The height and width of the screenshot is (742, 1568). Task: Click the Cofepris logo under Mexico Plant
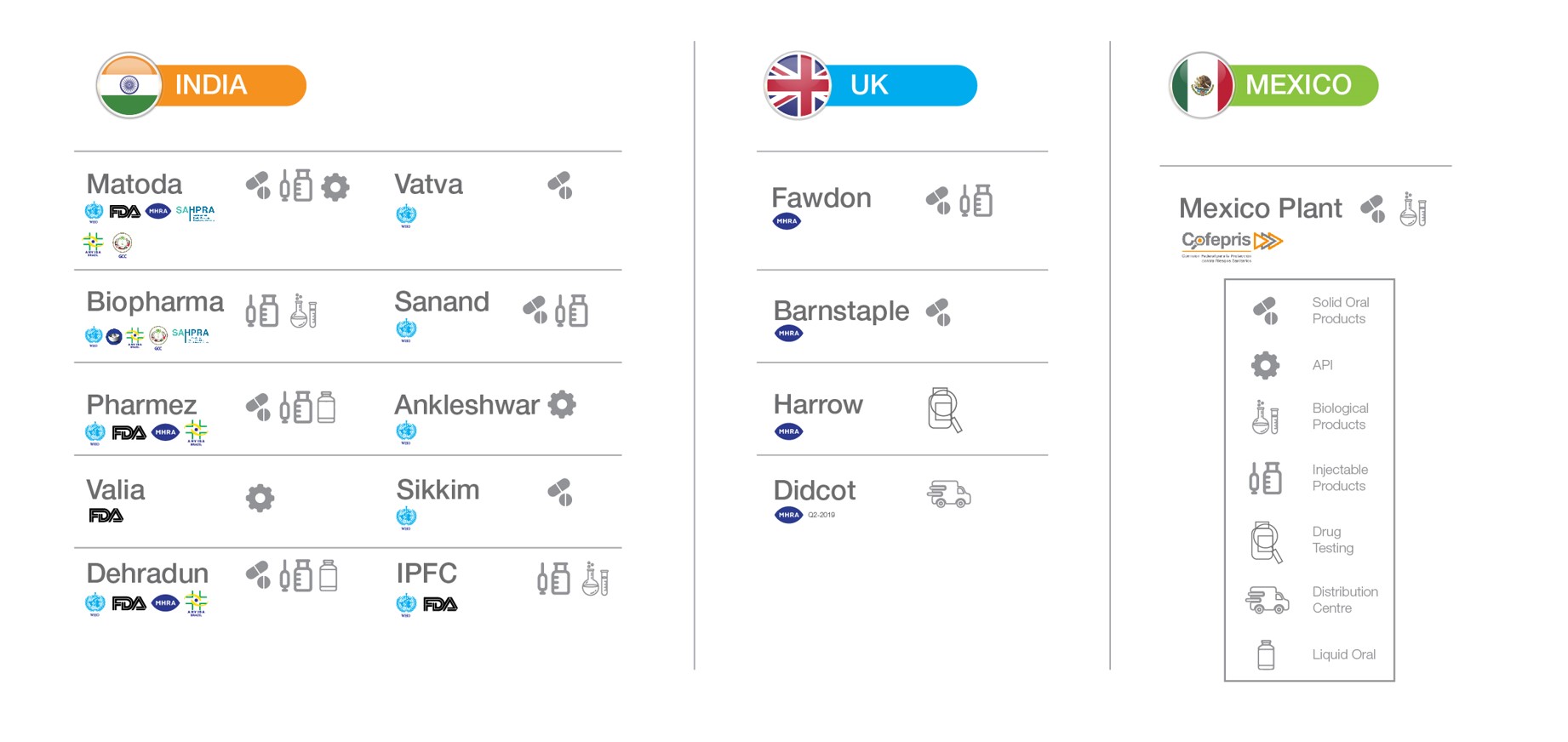click(x=1232, y=245)
